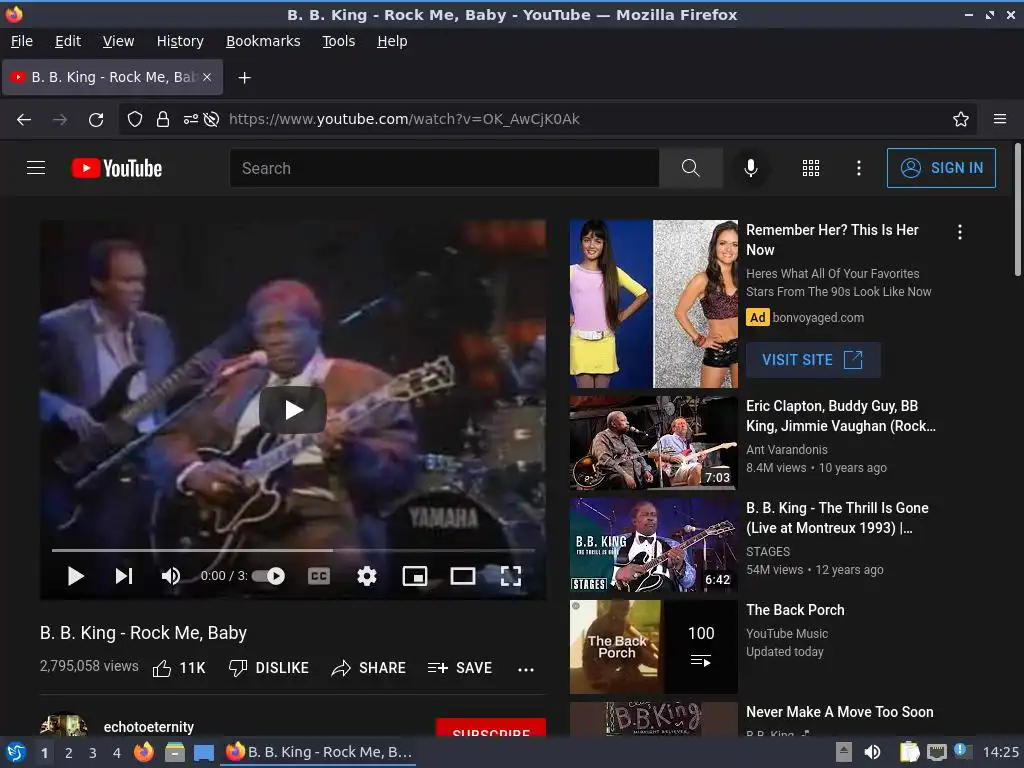Enter fullscreen with the fullscreen icon

511,575
